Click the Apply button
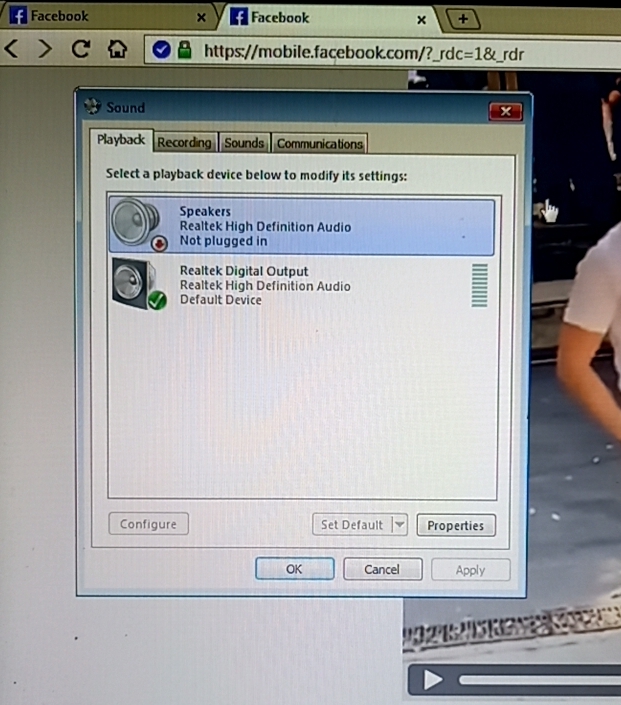 tap(470, 570)
